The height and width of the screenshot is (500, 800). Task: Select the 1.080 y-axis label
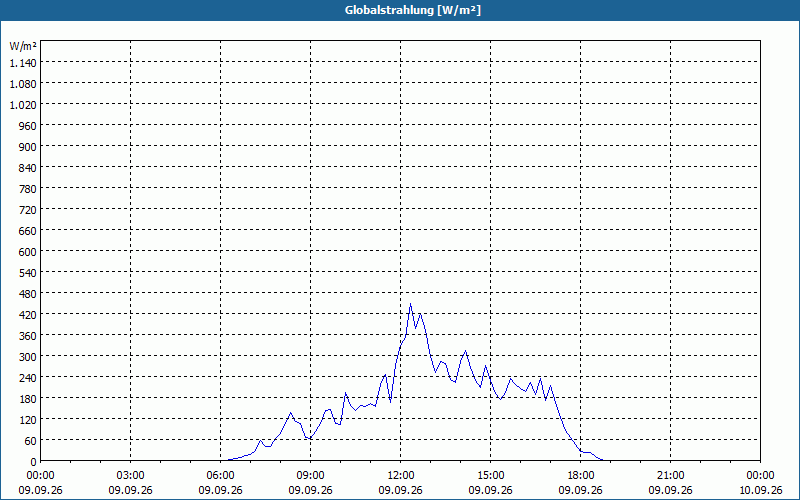tap(23, 84)
